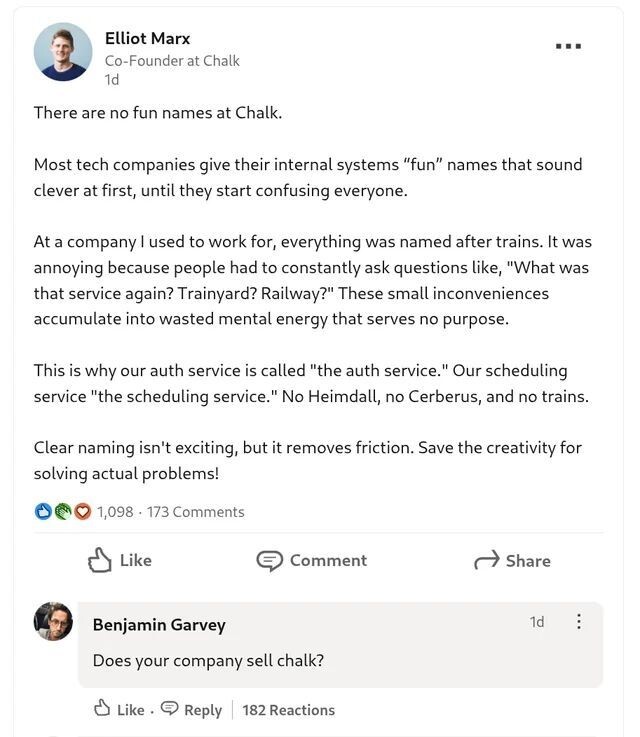Open Elliot Marx's profile name link
Viewport: 640px width, 737px height.
(x=147, y=38)
